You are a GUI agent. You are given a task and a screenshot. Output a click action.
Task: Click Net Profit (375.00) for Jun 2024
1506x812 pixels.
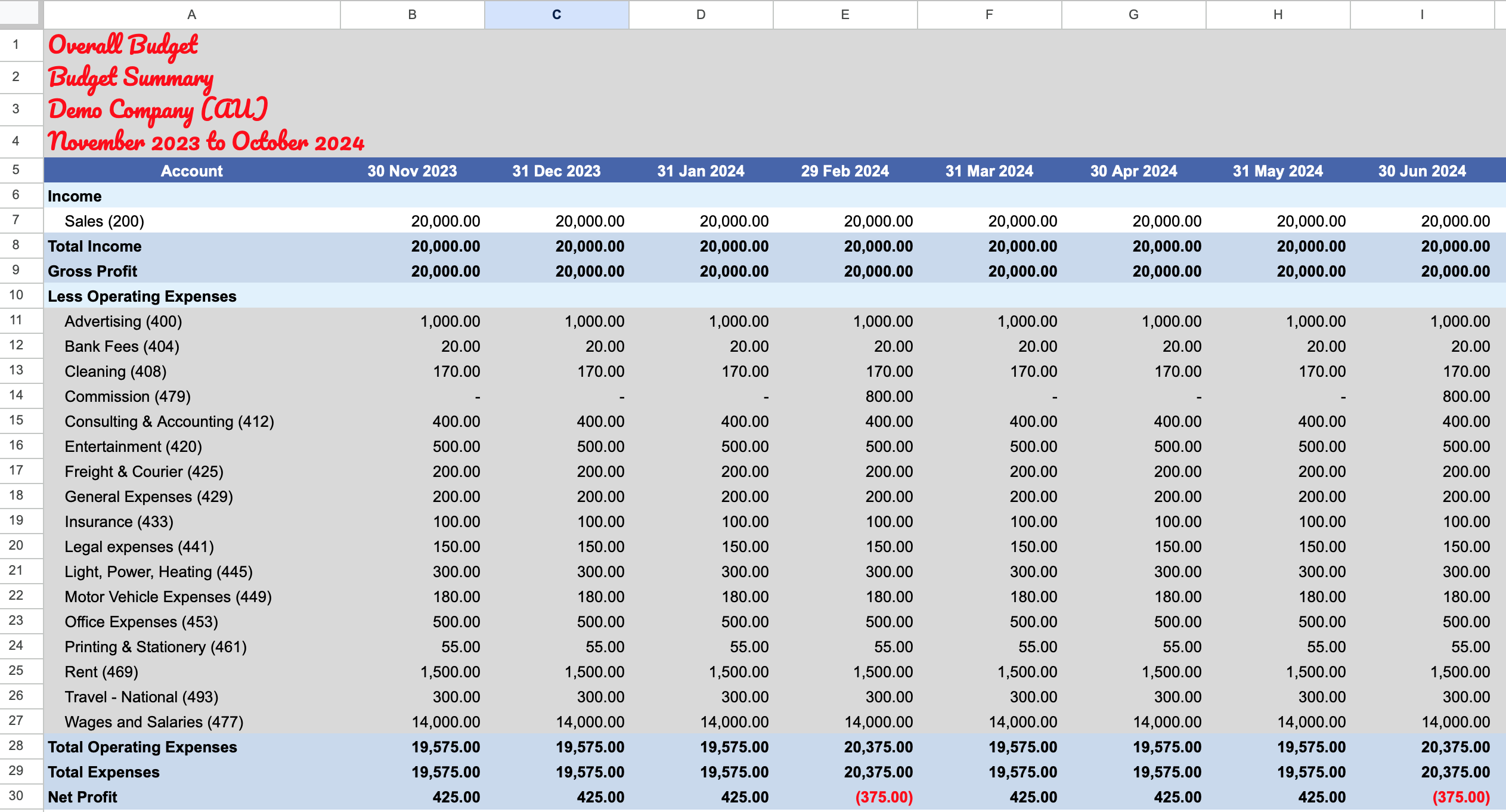(1422, 797)
